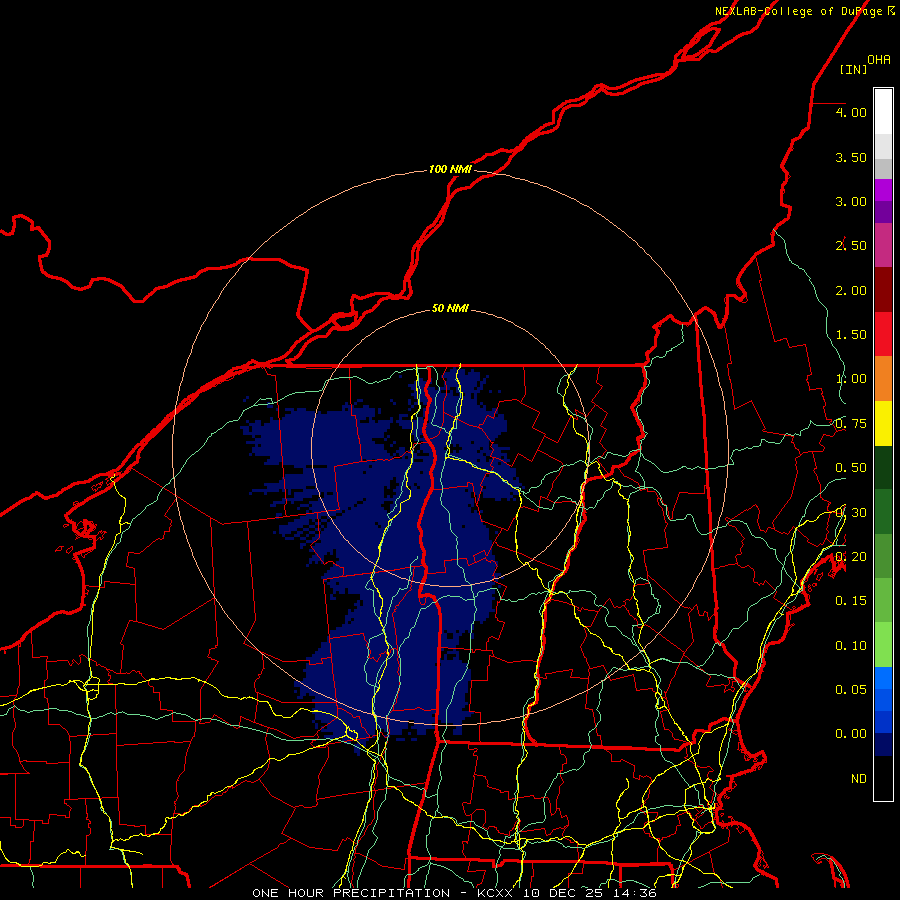Click the ND legend label
This screenshot has height=900, width=900.
859,778
